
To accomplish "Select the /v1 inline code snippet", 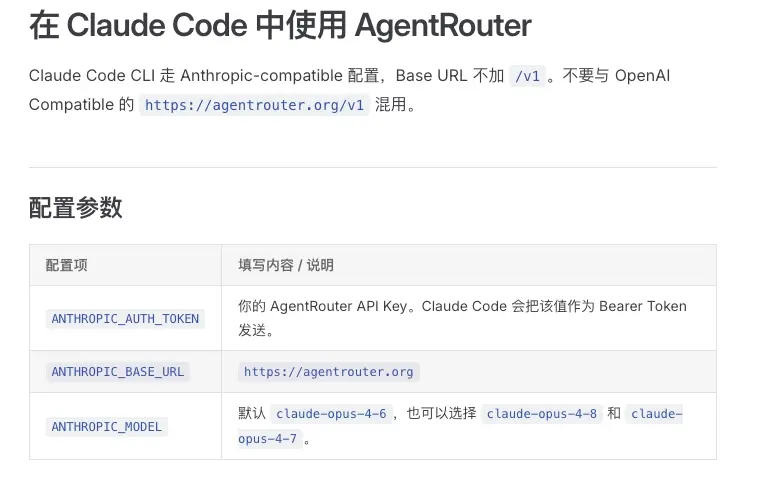I will coord(527,76).
